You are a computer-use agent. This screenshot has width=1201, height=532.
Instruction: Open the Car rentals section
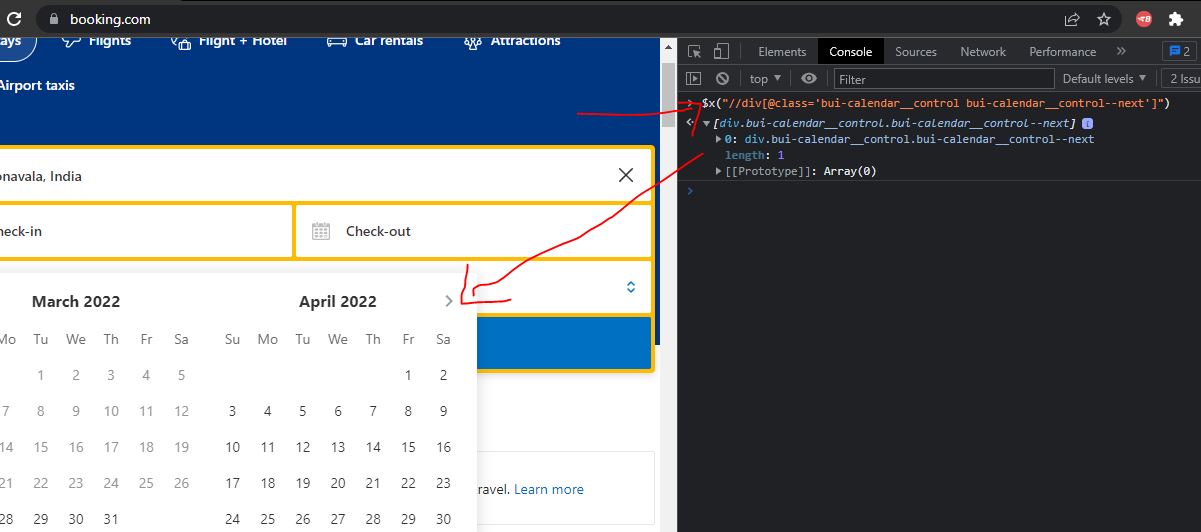[x=375, y=41]
